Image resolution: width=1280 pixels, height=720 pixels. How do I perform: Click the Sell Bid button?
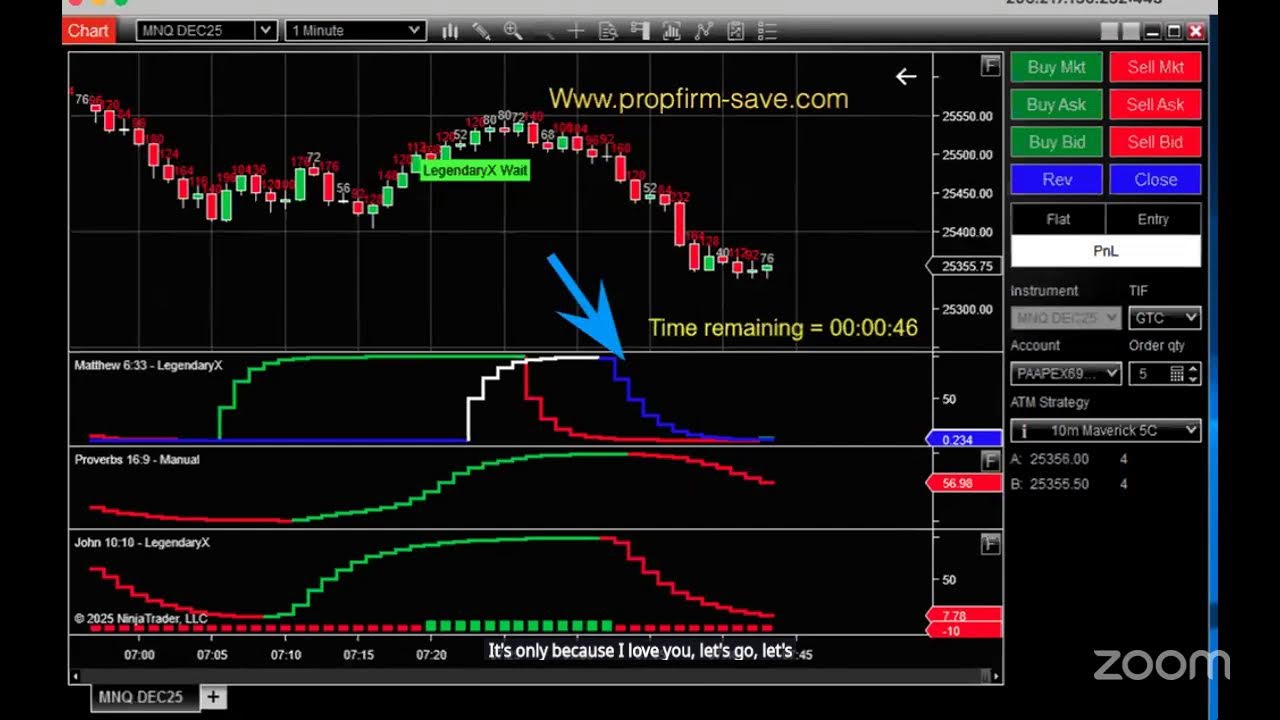coord(1155,142)
